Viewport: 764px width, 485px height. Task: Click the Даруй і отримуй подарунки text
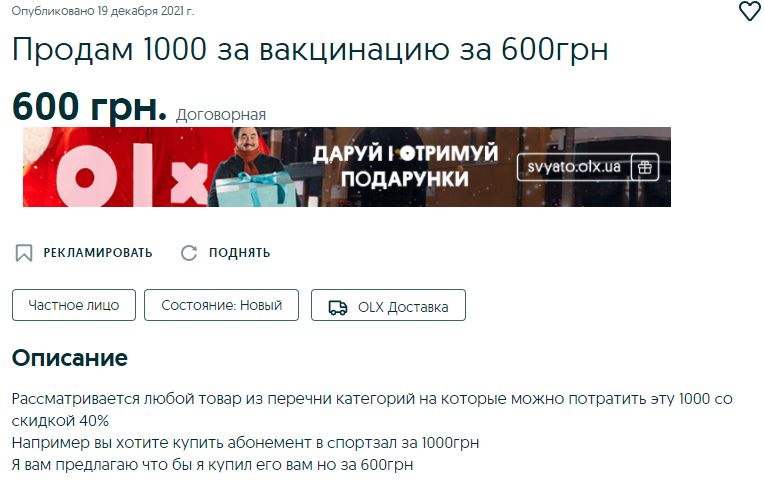coord(405,166)
